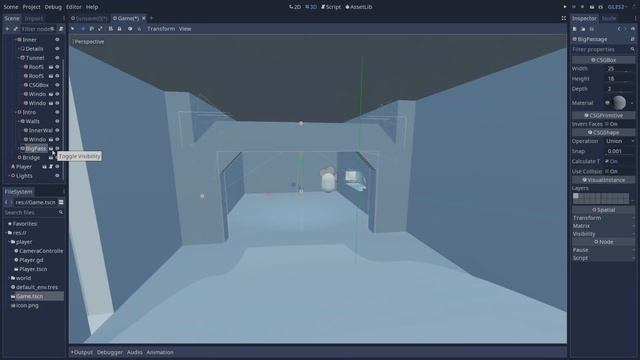Viewport: 640px width, 360px height.
Task: Open the Output bottom panel
Action: coord(82,352)
